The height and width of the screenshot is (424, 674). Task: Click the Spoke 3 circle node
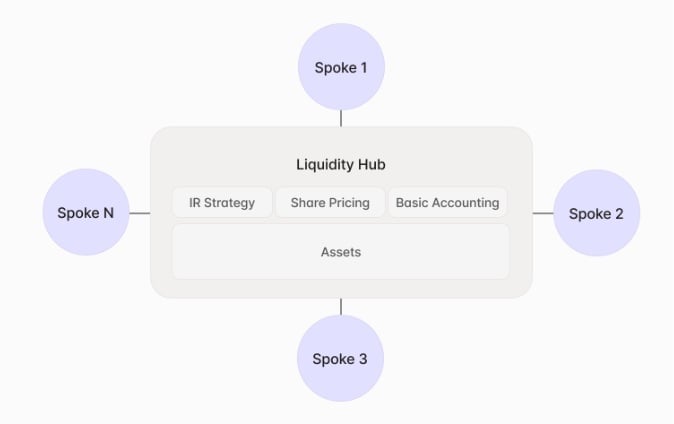pos(341,358)
